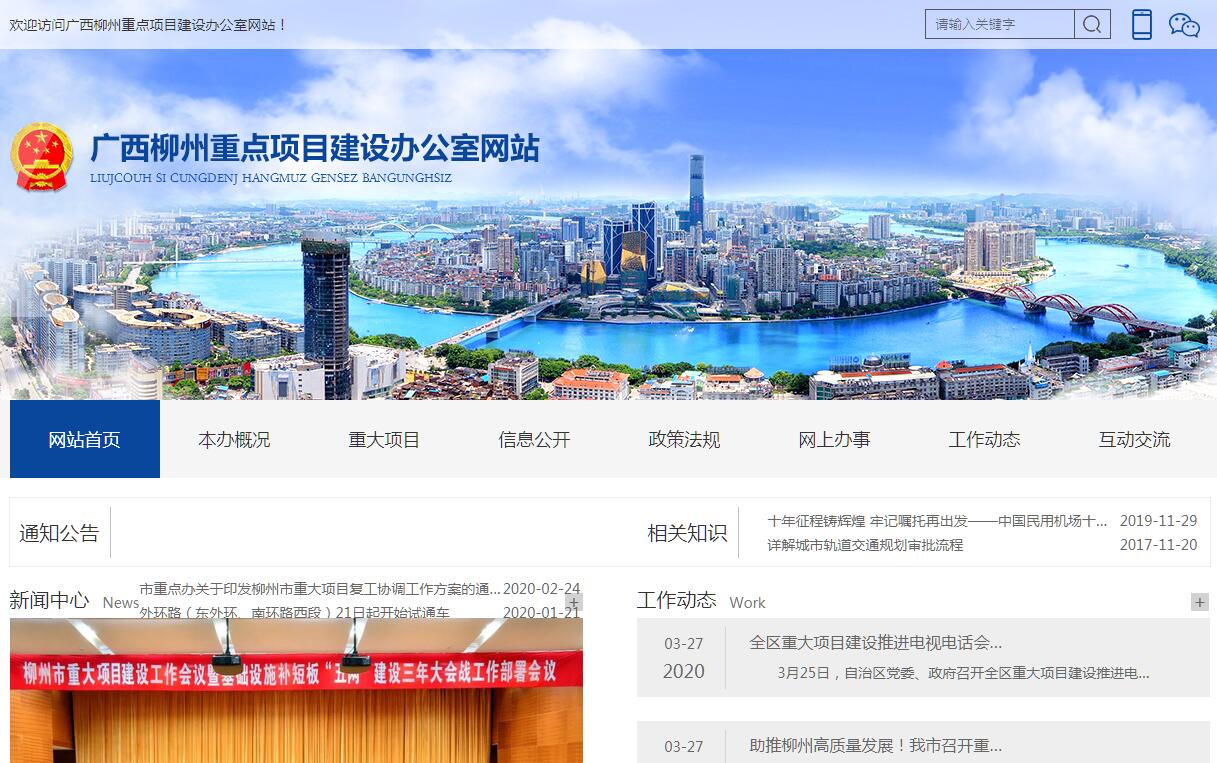Screen dimensions: 1217x763
Task: Click the national emblem logo
Action: (x=41, y=157)
